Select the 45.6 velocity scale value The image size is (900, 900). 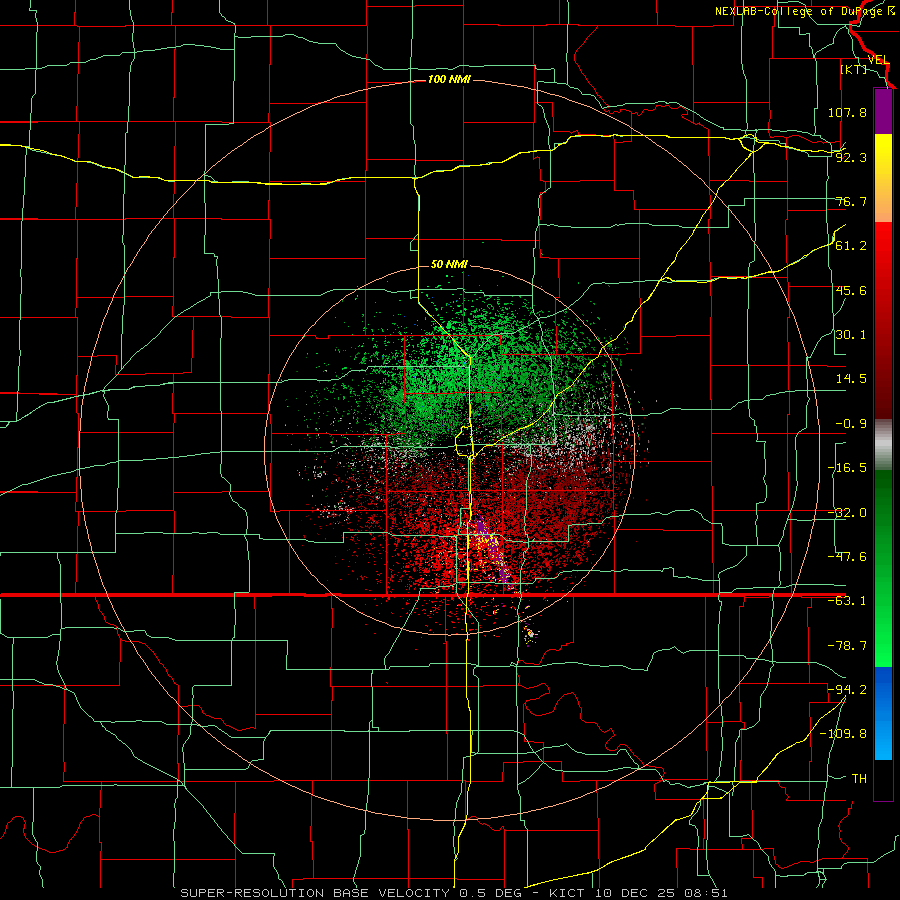click(x=851, y=290)
